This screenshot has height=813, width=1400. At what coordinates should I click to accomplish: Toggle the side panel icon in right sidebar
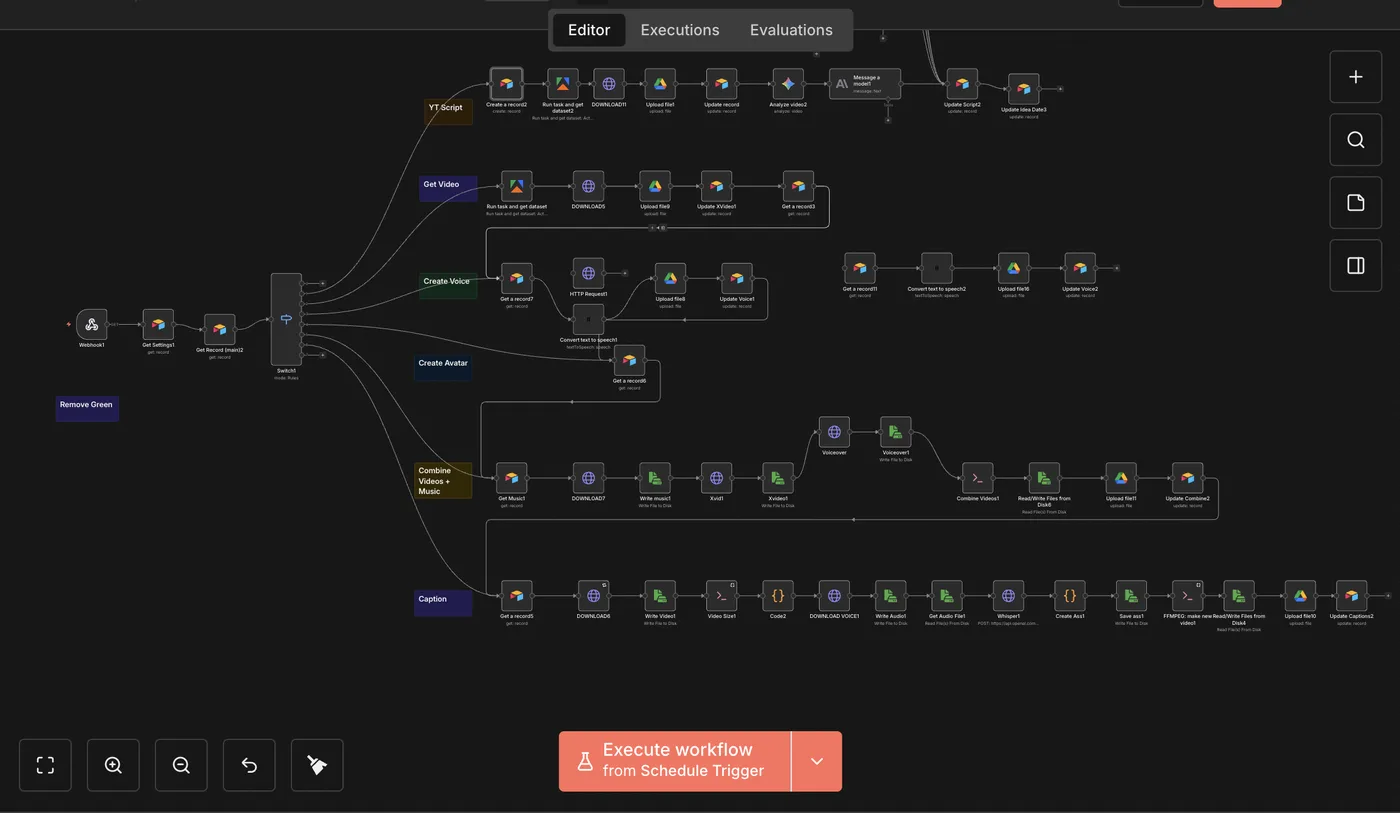coord(1355,265)
